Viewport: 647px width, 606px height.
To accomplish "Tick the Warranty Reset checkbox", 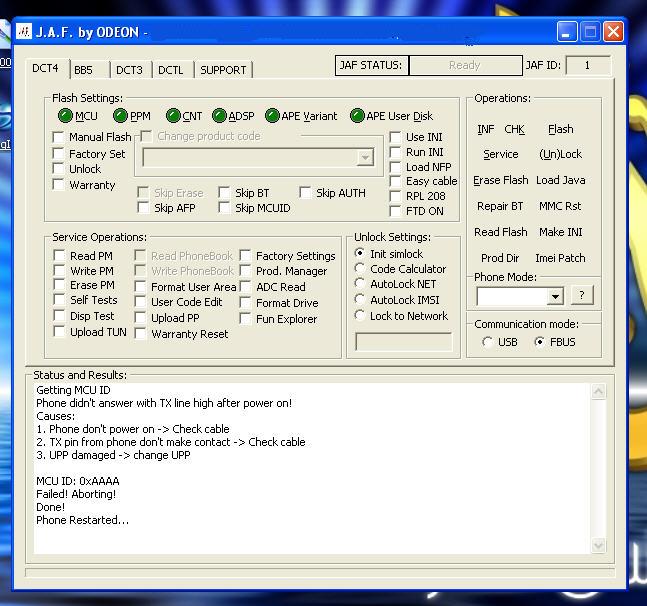I will tap(140, 333).
